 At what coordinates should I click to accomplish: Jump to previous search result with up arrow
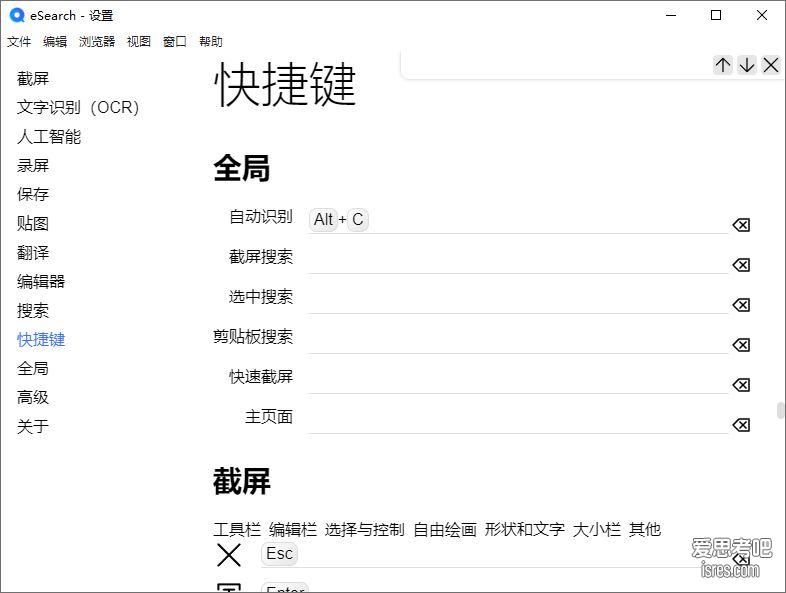(x=723, y=65)
